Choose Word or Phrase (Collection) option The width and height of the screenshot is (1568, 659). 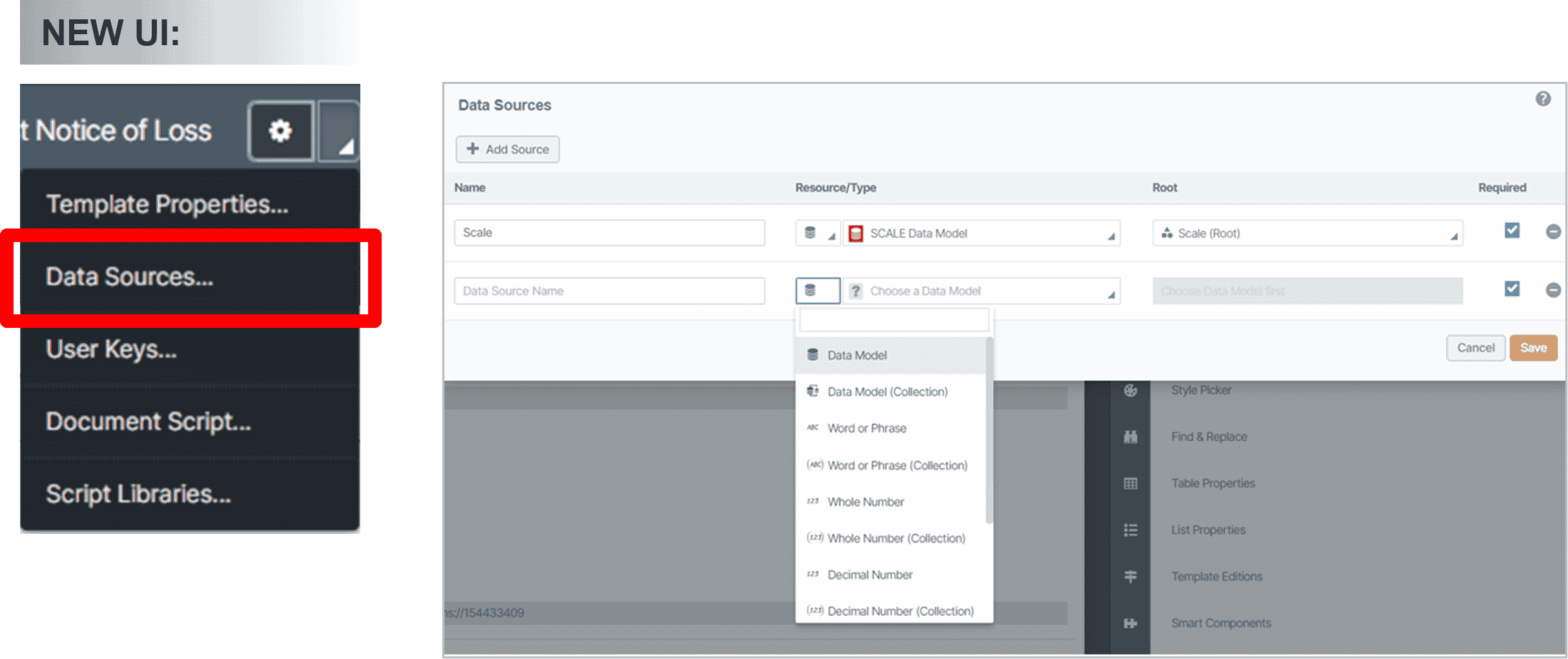coord(891,465)
